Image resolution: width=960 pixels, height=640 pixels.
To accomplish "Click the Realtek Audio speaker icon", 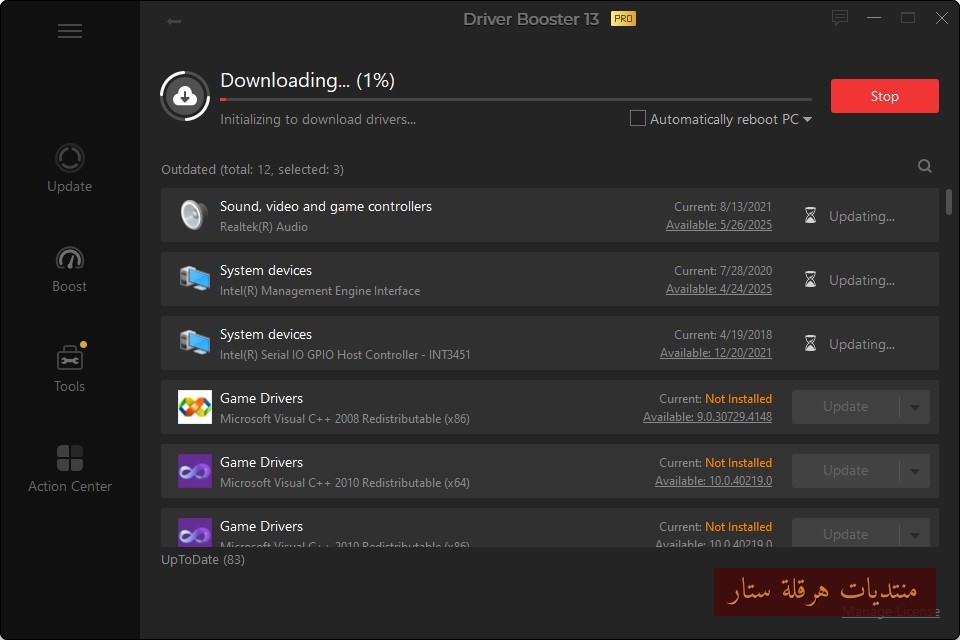I will click(194, 215).
